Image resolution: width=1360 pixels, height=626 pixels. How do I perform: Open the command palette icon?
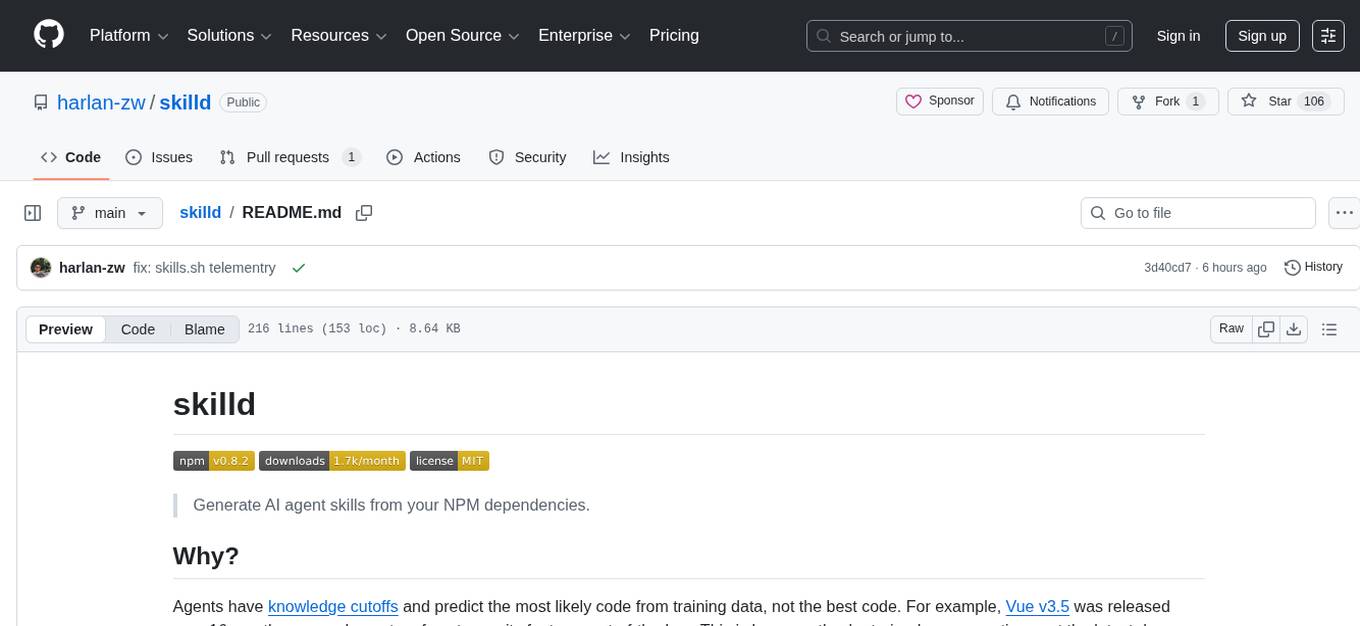1328,36
